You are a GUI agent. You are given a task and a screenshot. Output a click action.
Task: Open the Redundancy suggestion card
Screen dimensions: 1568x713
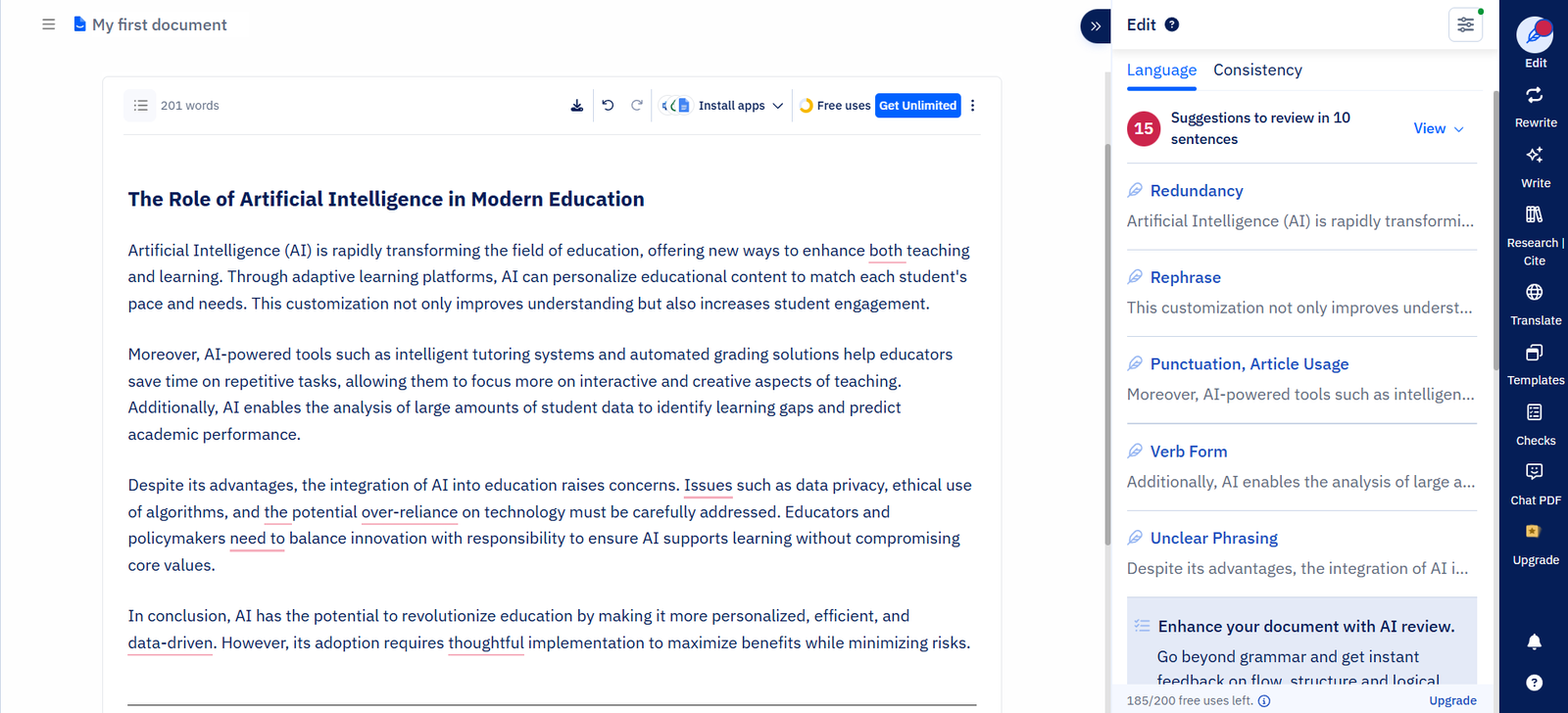pos(1300,206)
